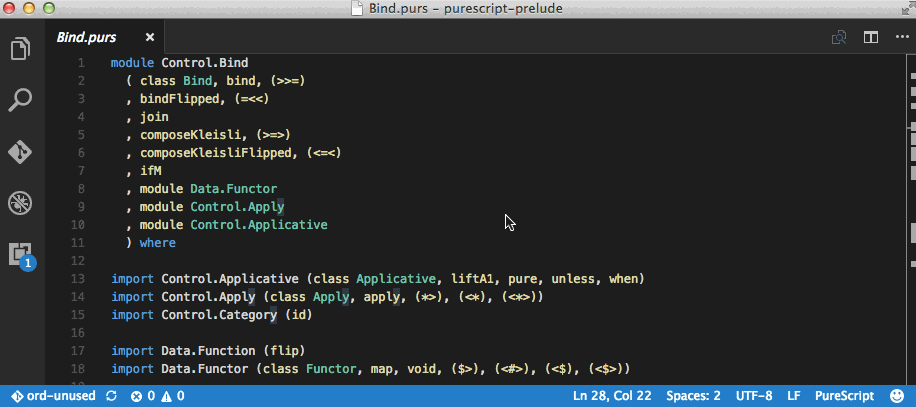Open the Git source control view
This screenshot has width=916, height=407.
pos(20,152)
